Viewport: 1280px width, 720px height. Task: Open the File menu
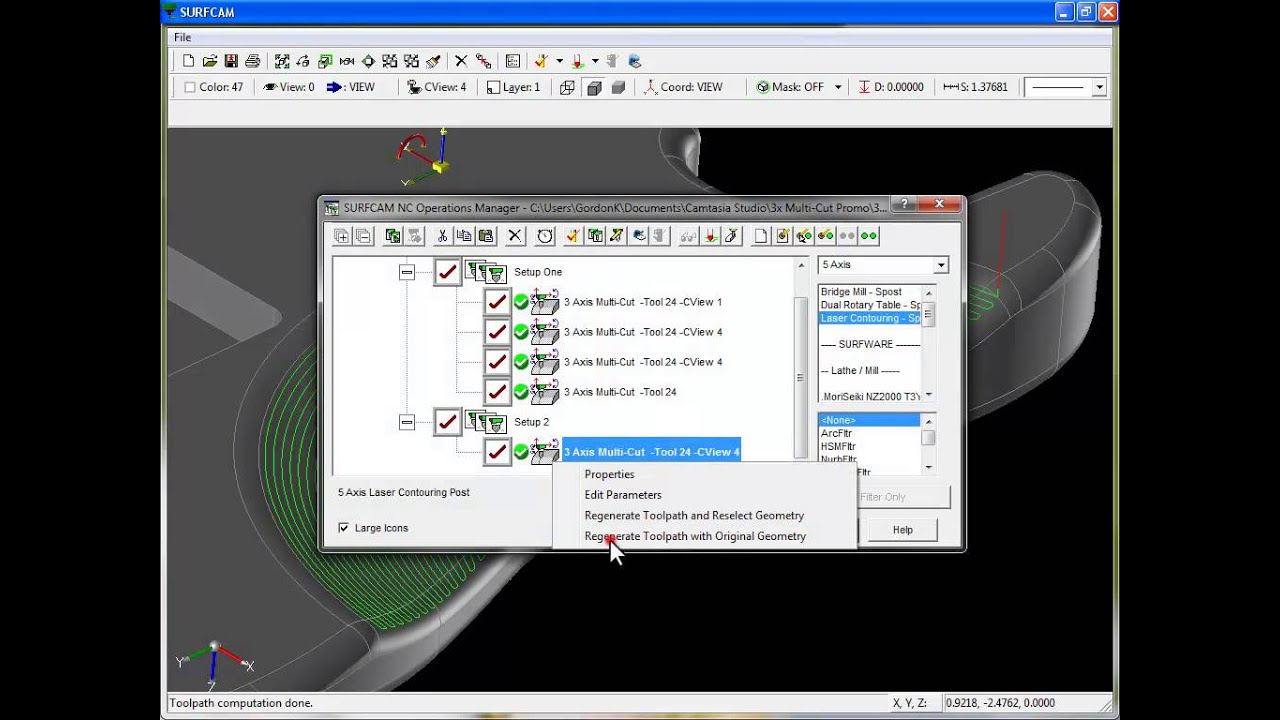pyautogui.click(x=183, y=38)
